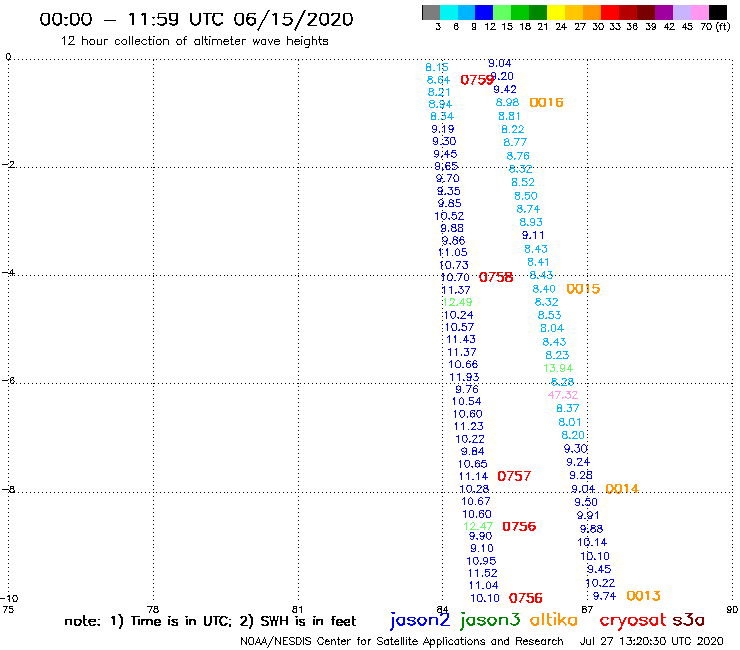The width and height of the screenshot is (740, 650).
Task: Click the black end swatch of the color bar
Action: [717, 12]
